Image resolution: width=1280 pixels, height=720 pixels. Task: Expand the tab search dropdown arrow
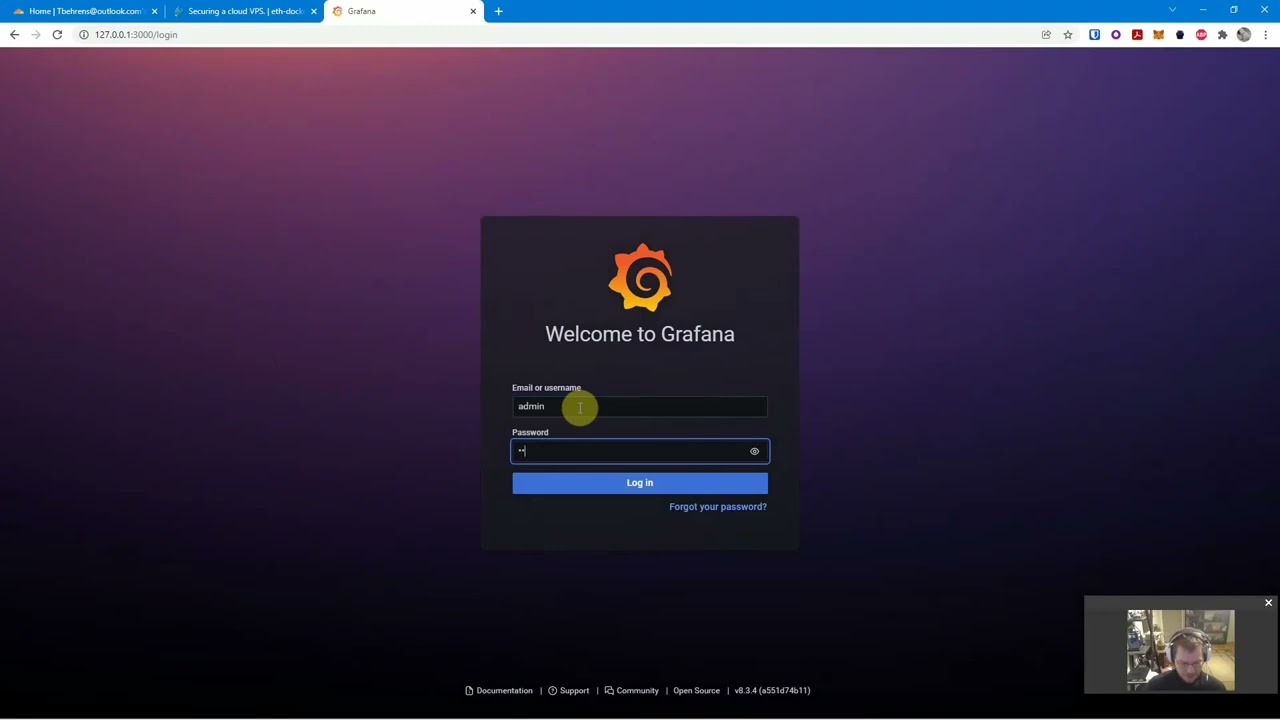tap(1172, 10)
